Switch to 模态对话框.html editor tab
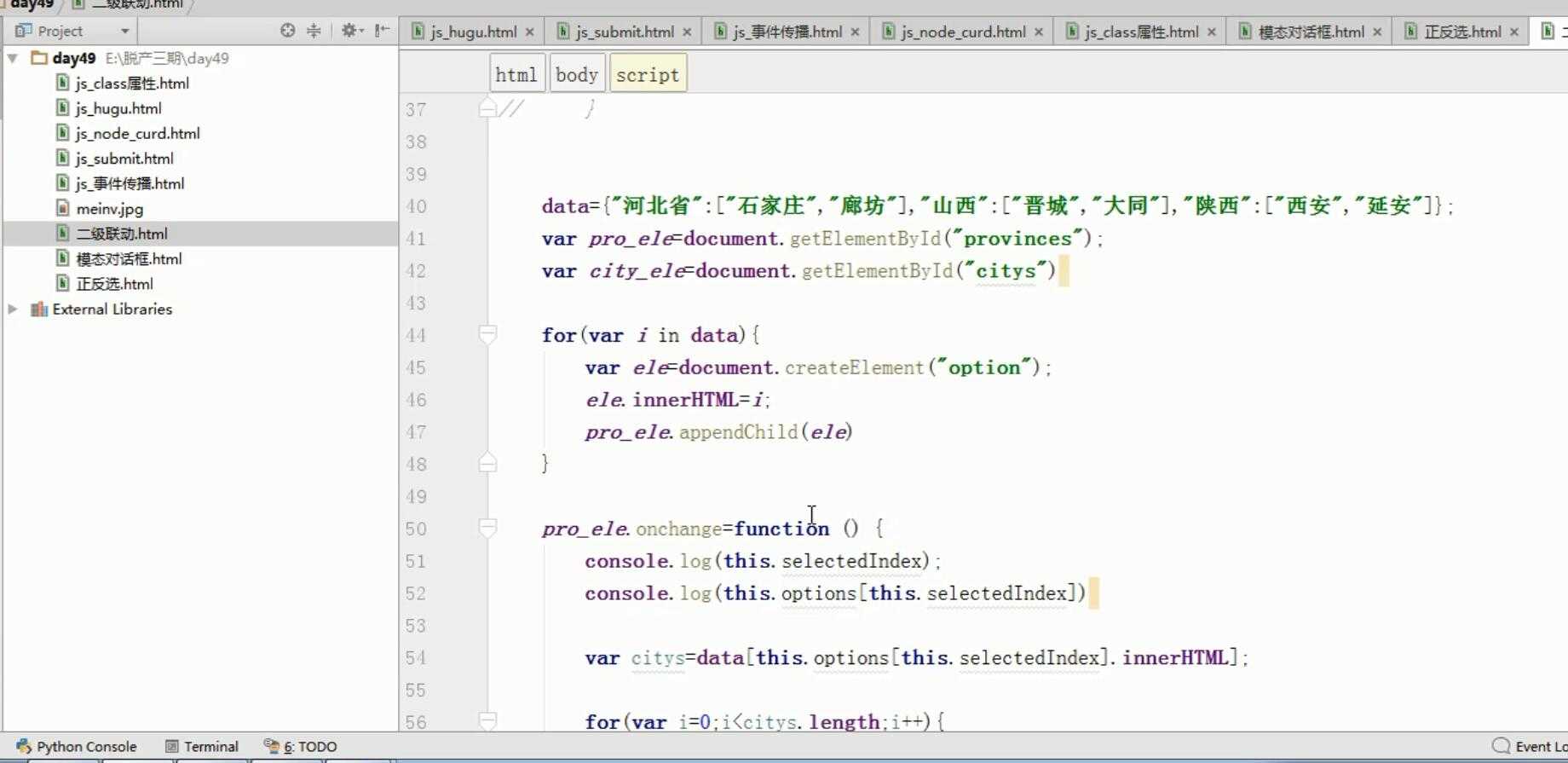Screen dimensions: 1568x763 pyautogui.click(x=1311, y=32)
